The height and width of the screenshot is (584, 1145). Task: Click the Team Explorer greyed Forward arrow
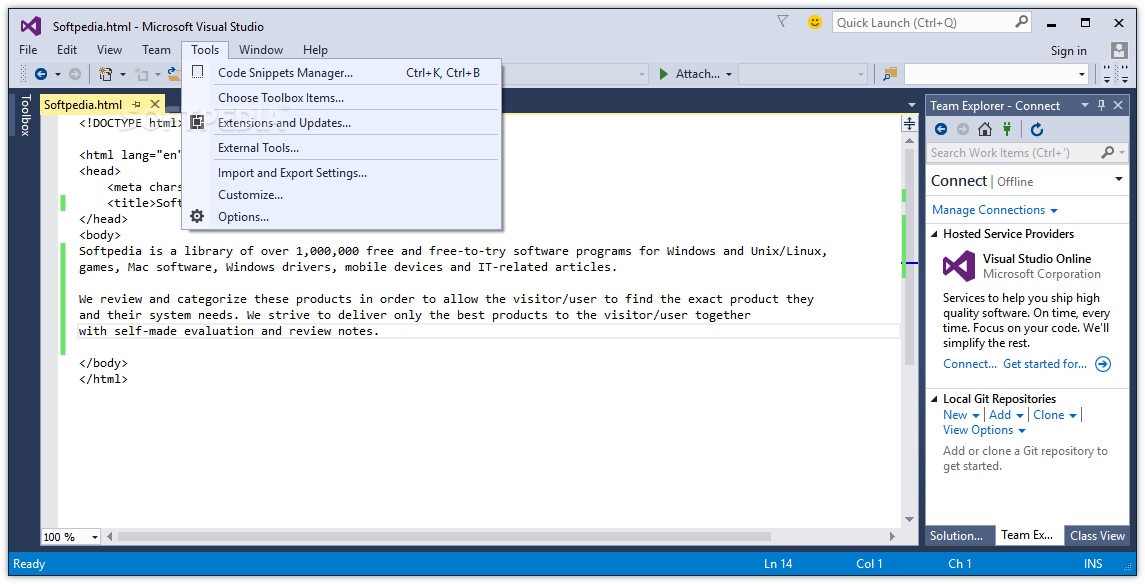(962, 129)
